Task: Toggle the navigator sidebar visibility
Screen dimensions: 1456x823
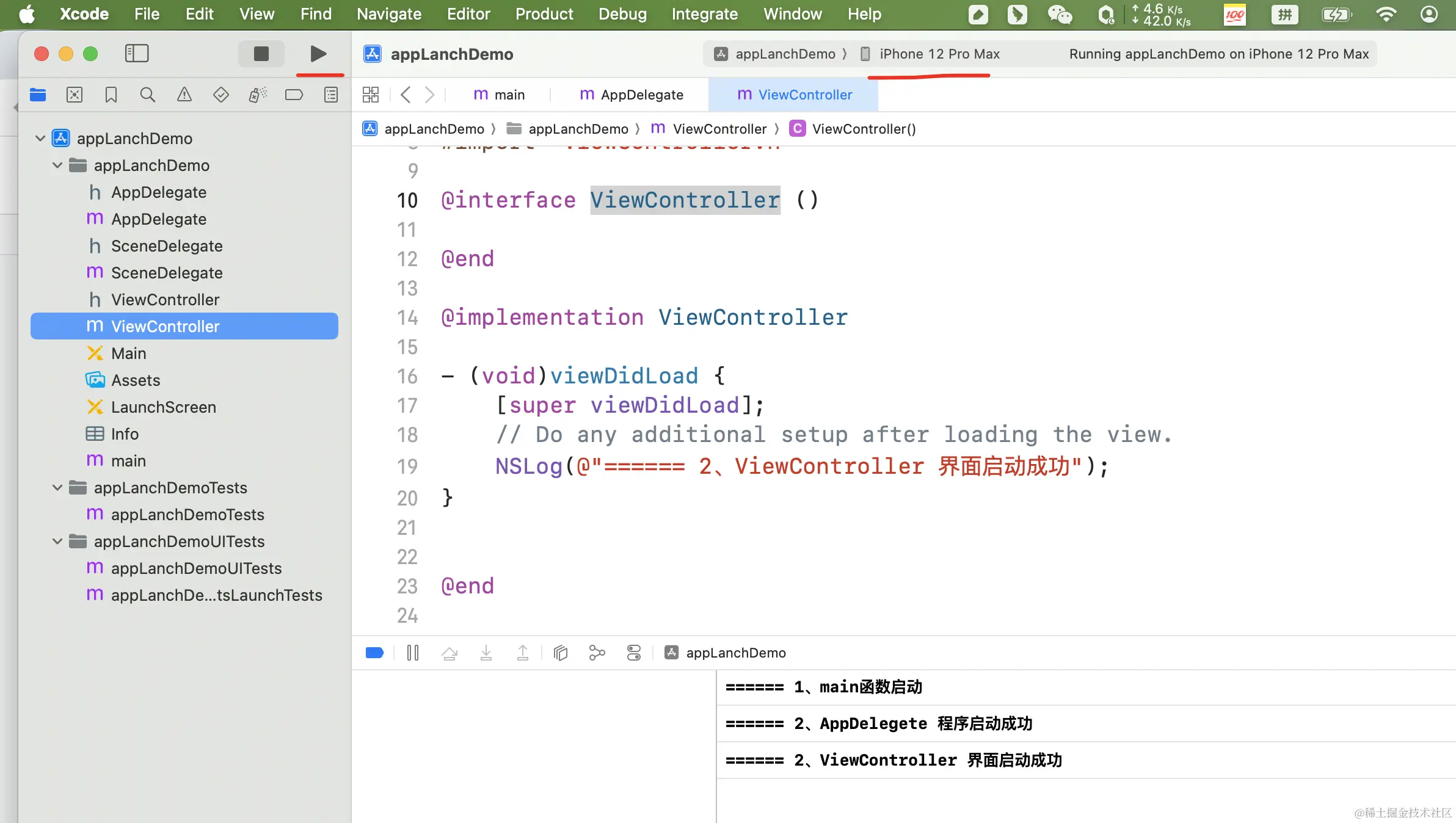Action: pyautogui.click(x=137, y=54)
